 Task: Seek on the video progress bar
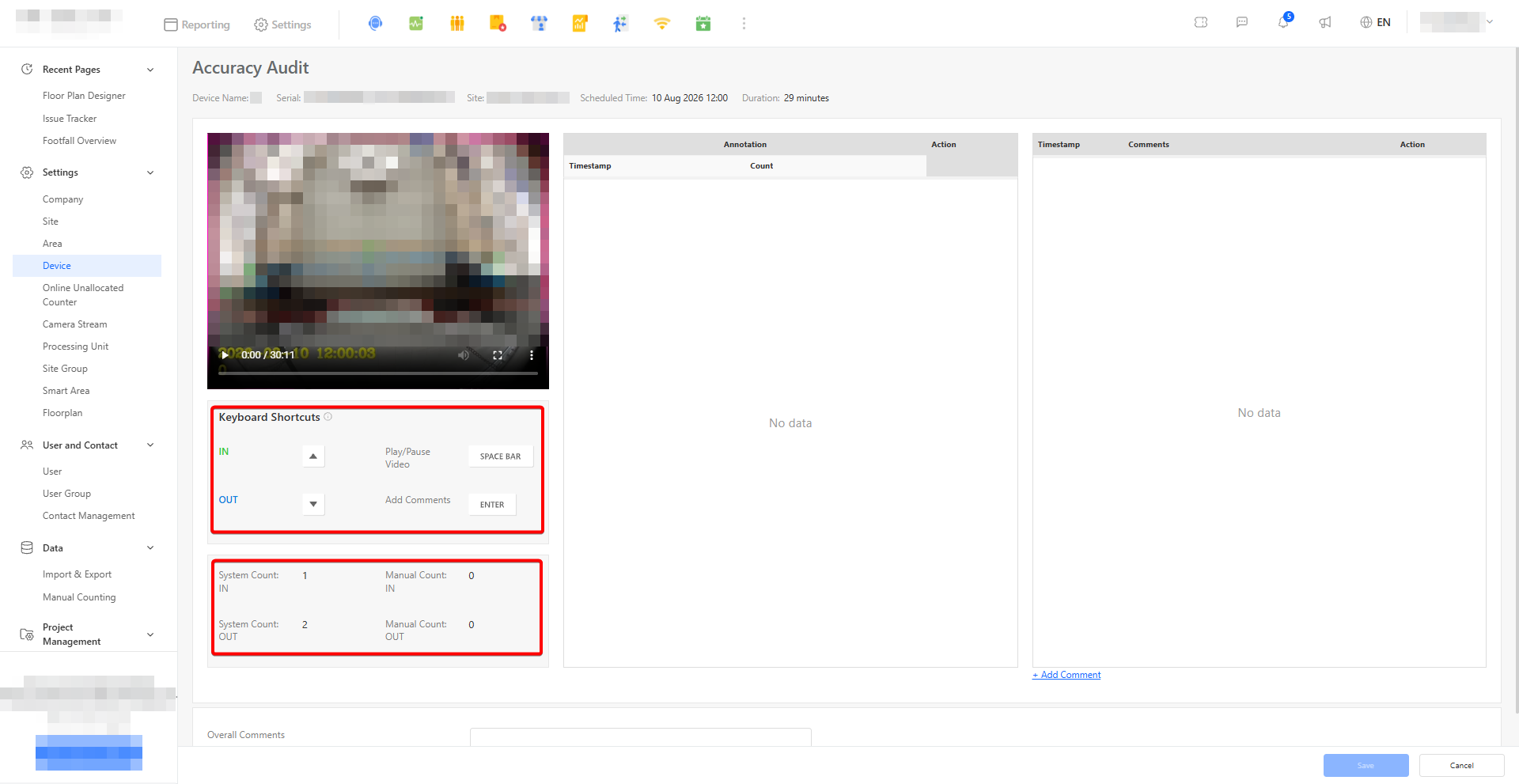pos(378,373)
